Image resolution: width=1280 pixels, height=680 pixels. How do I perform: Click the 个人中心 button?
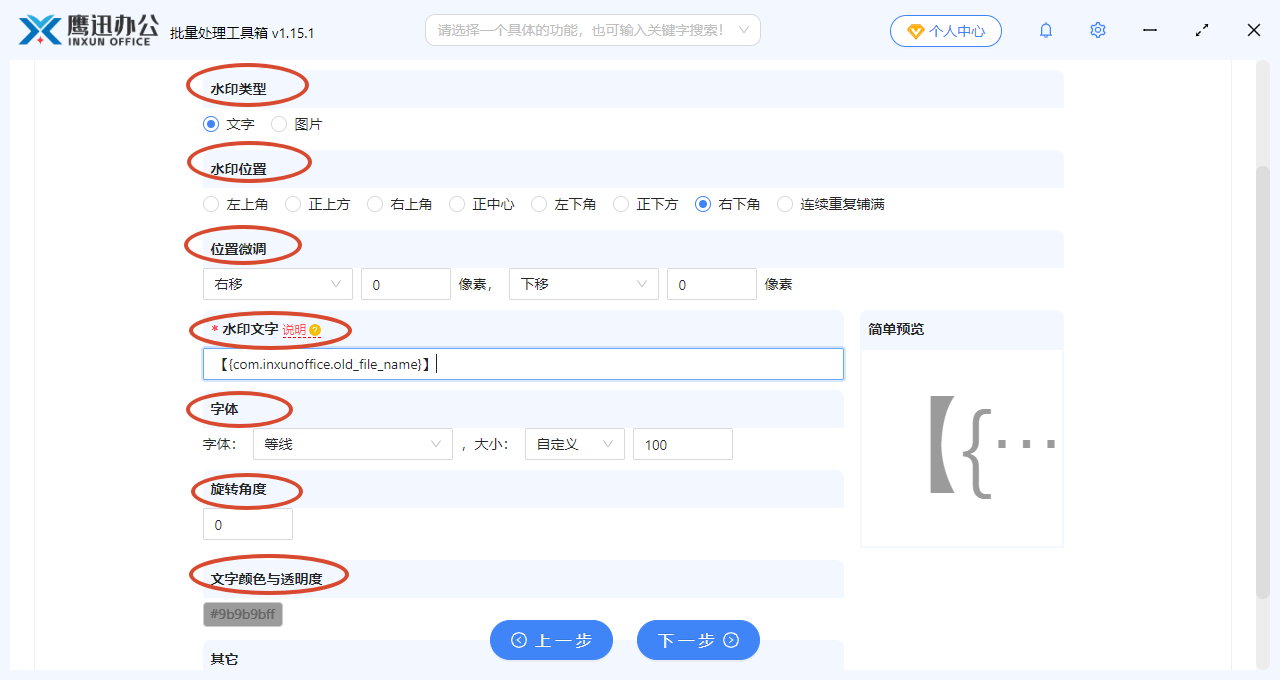[946, 31]
